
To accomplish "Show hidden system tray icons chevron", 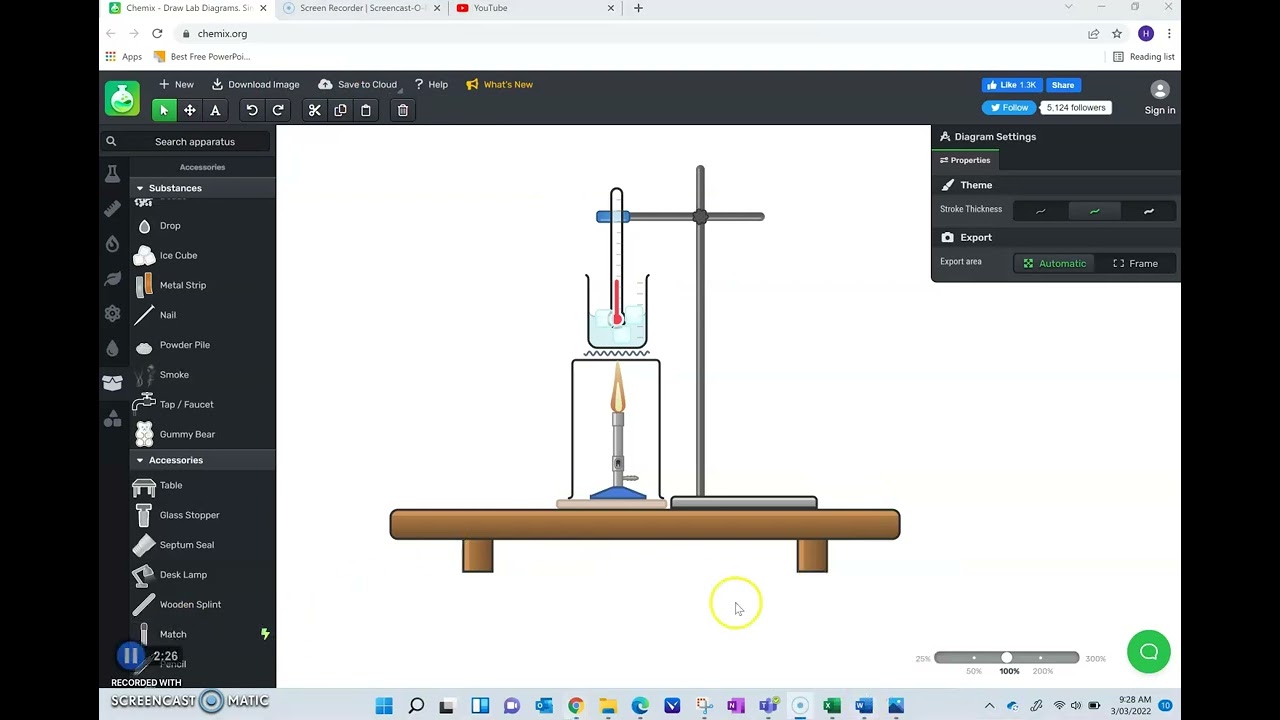I will coord(990,706).
